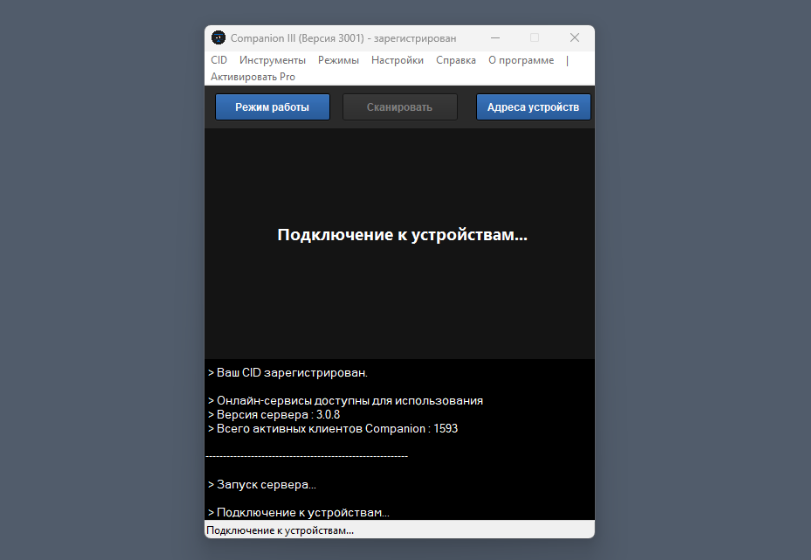Open the Режимы menu
The image size is (811, 560).
[x=338, y=60]
